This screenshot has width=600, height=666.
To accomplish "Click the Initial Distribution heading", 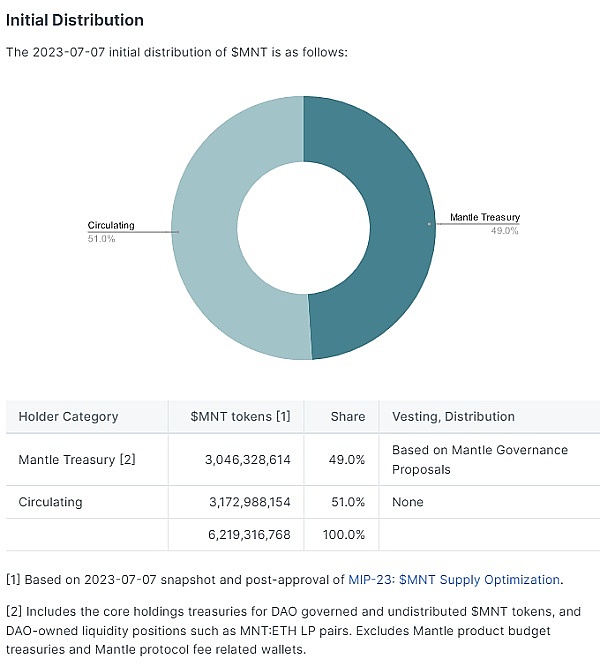I will tap(75, 20).
